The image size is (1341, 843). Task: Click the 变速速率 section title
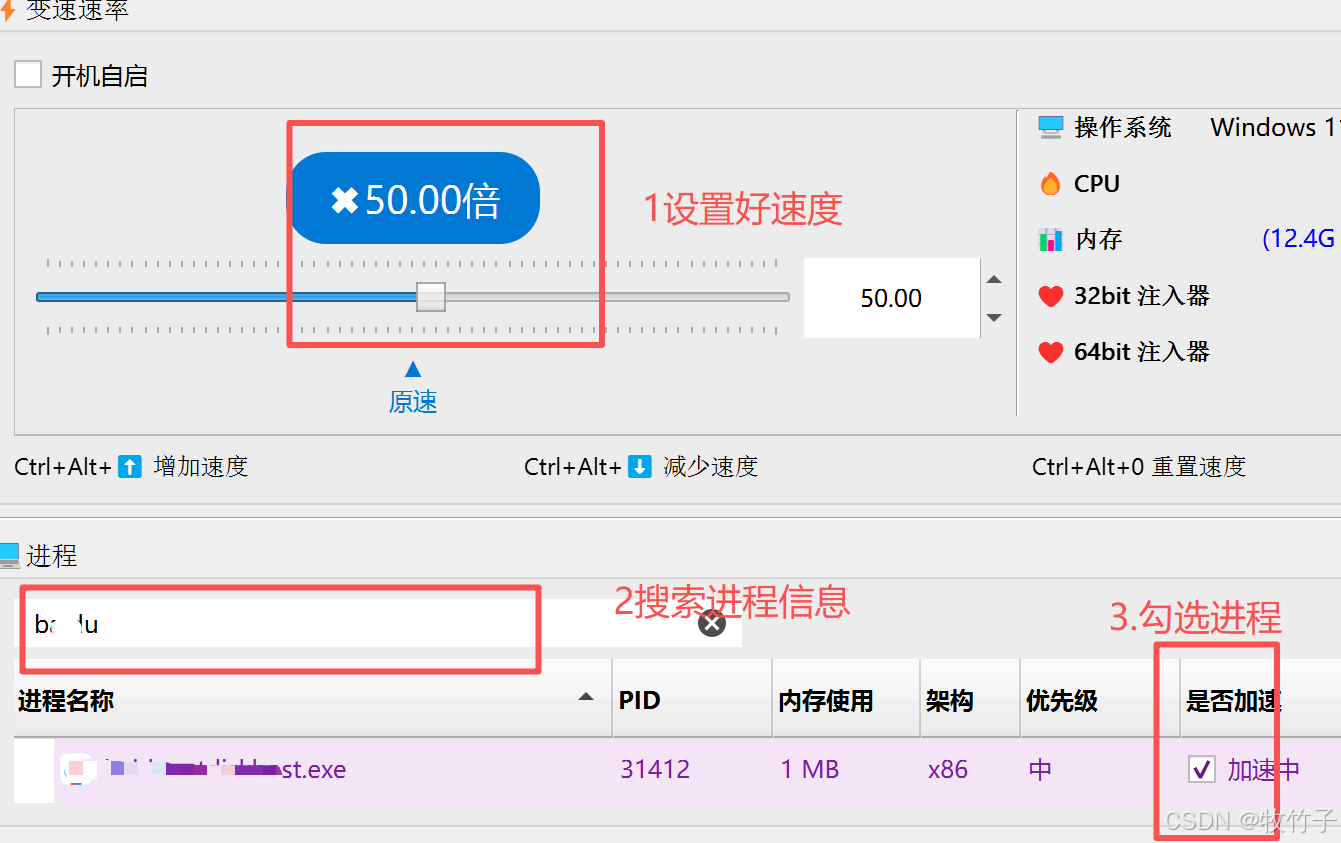click(77, 10)
